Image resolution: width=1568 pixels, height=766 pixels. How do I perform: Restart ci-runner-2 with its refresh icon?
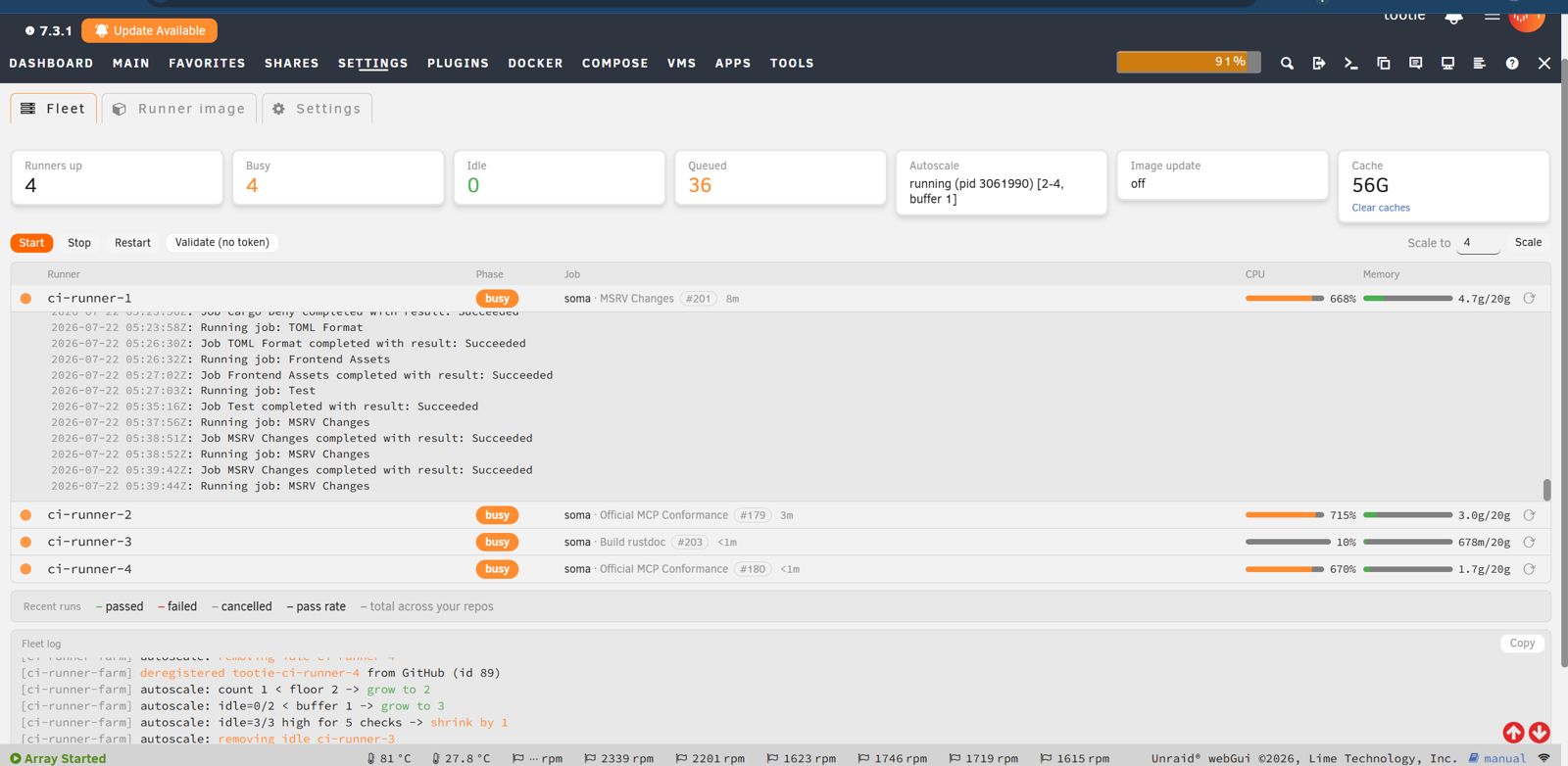(1529, 515)
